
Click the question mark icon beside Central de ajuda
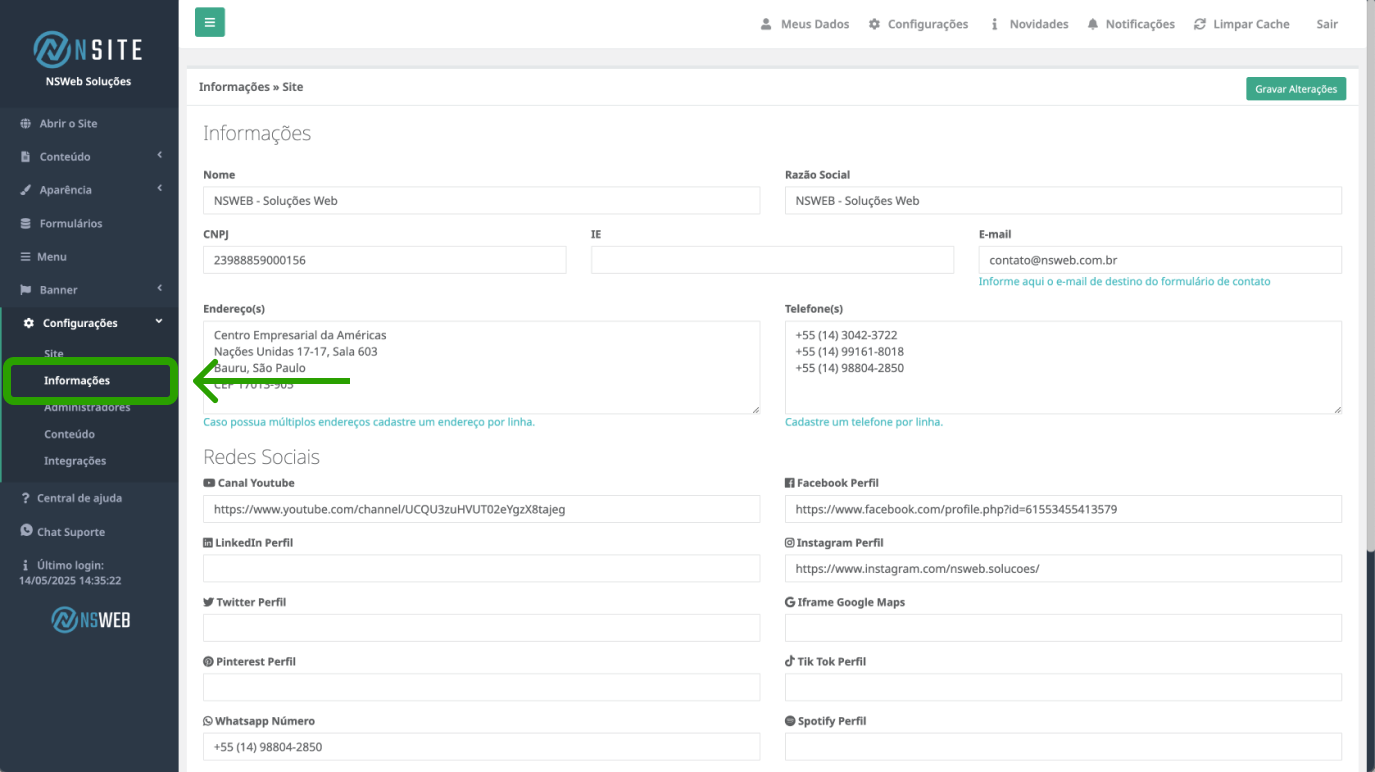coord(26,498)
